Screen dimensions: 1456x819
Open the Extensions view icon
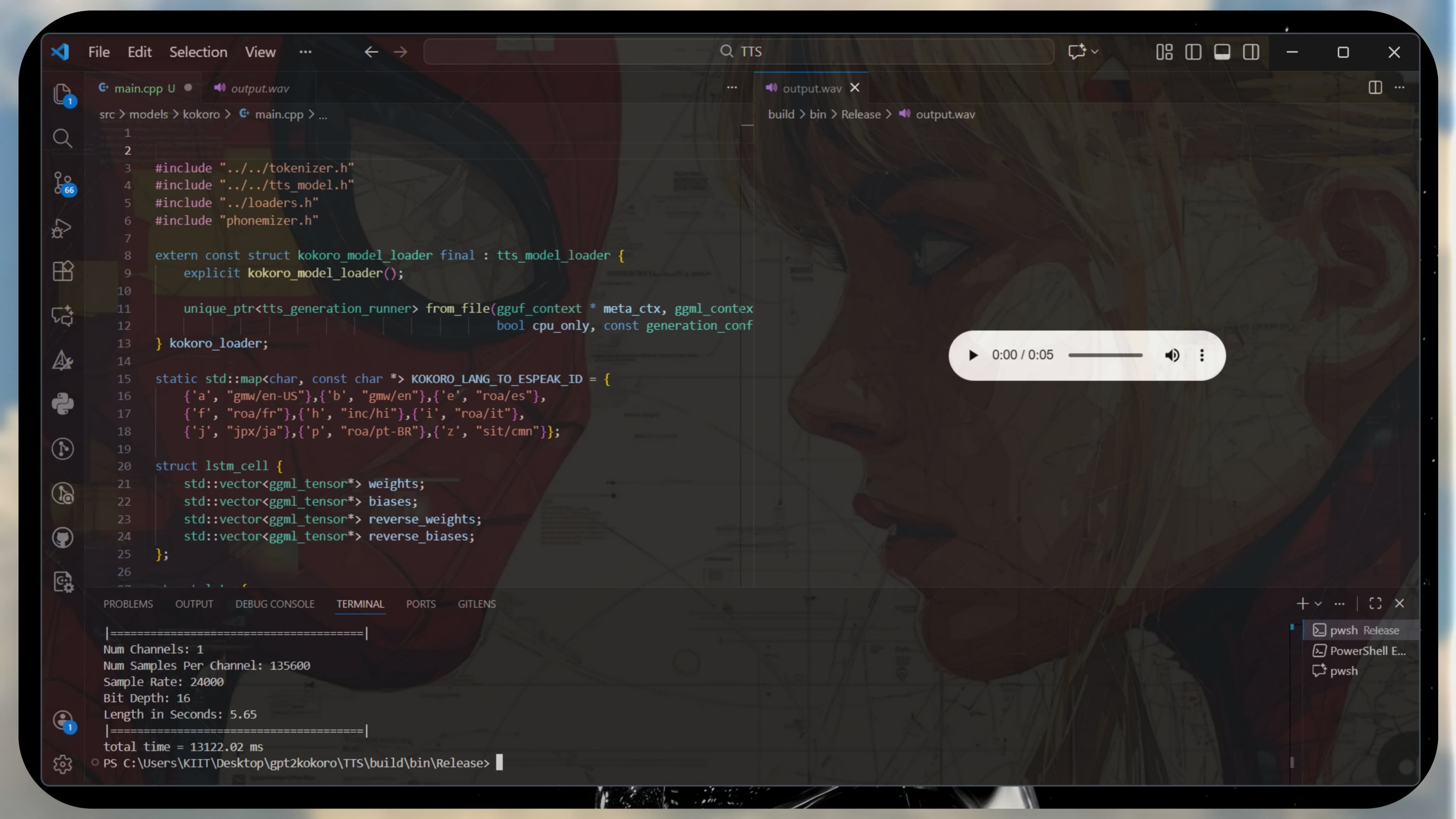pyautogui.click(x=62, y=271)
